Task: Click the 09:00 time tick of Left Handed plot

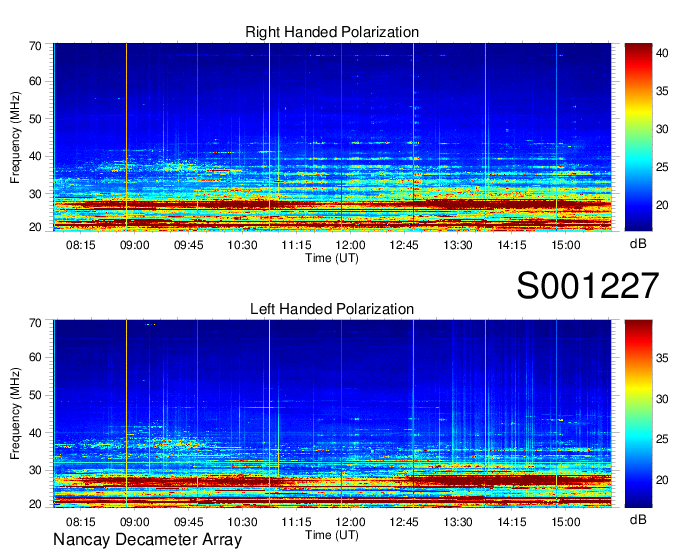Action: pyautogui.click(x=134, y=522)
